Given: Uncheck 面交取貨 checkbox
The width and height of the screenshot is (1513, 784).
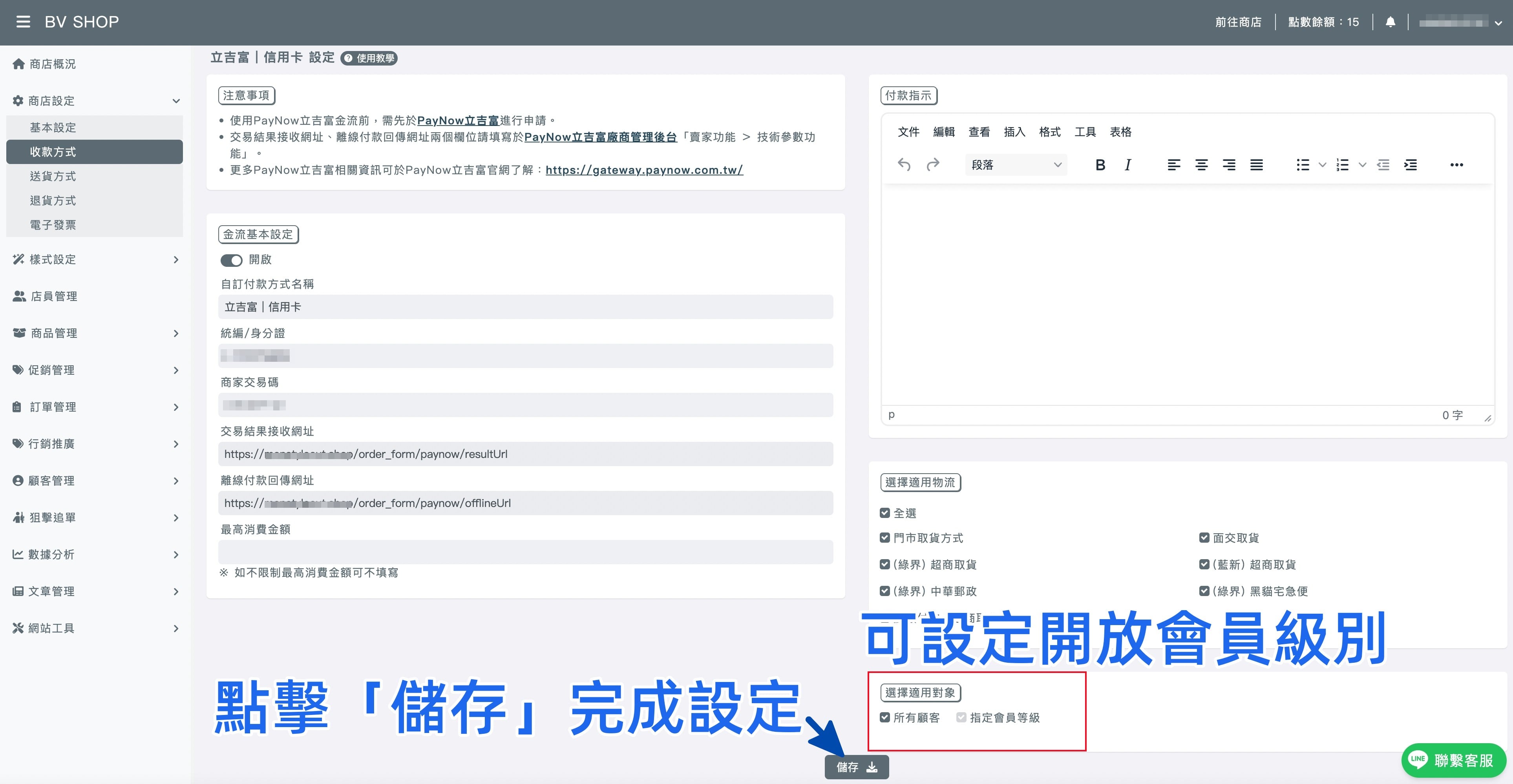Looking at the screenshot, I should click(1204, 537).
